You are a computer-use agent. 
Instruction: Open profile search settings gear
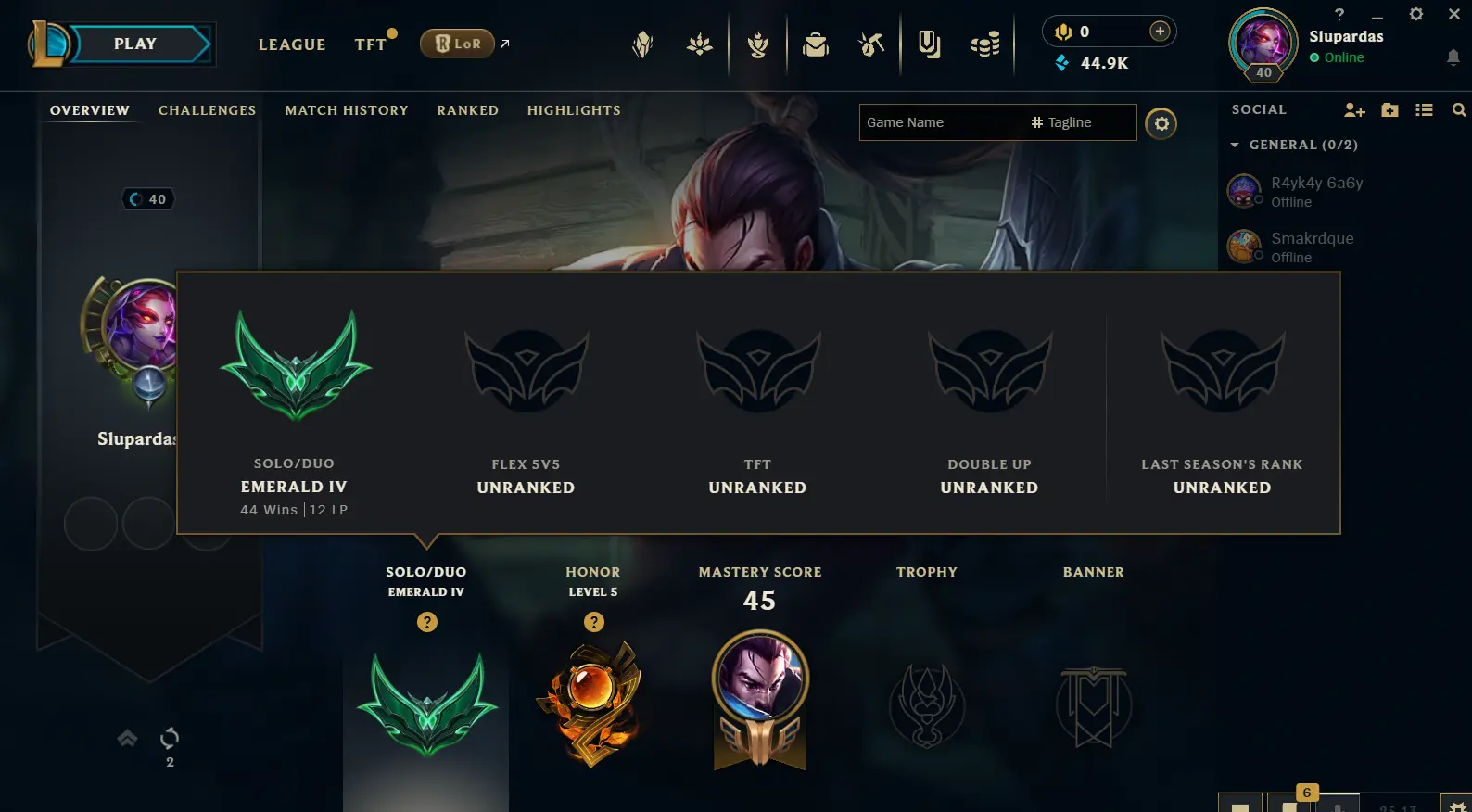[x=1161, y=123]
